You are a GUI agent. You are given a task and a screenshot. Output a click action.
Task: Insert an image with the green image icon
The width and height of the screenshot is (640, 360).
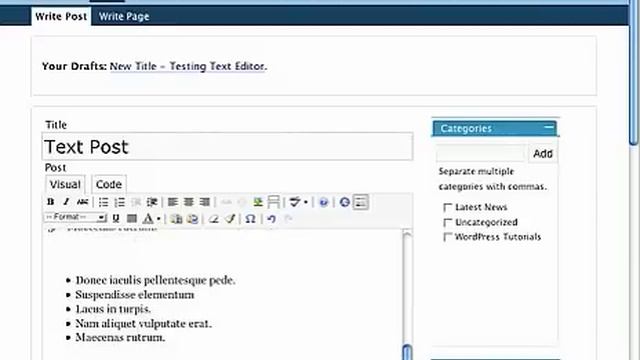pyautogui.click(x=258, y=202)
